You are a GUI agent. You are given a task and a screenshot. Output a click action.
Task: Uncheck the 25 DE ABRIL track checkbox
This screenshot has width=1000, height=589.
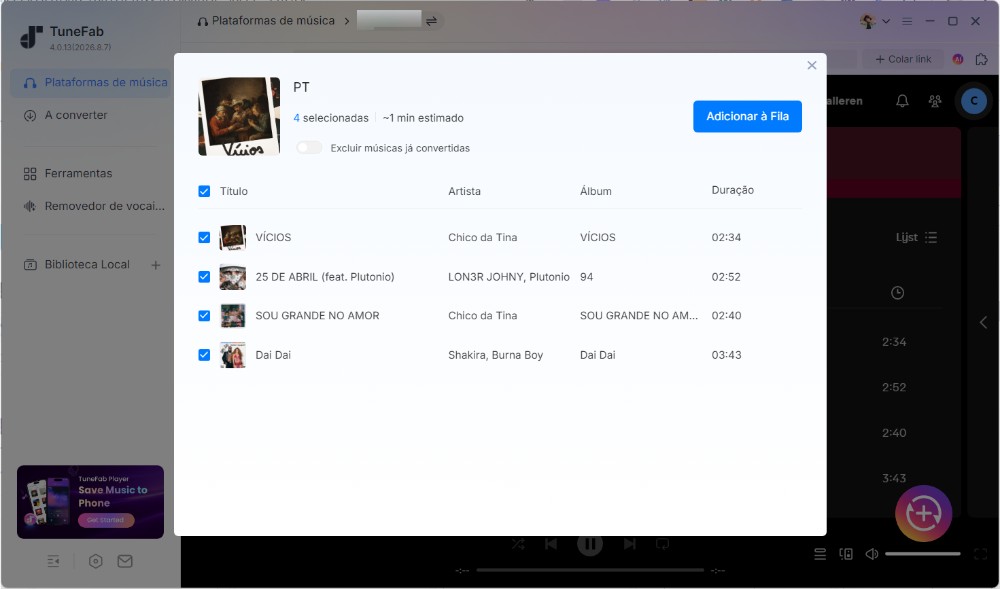[x=204, y=277]
